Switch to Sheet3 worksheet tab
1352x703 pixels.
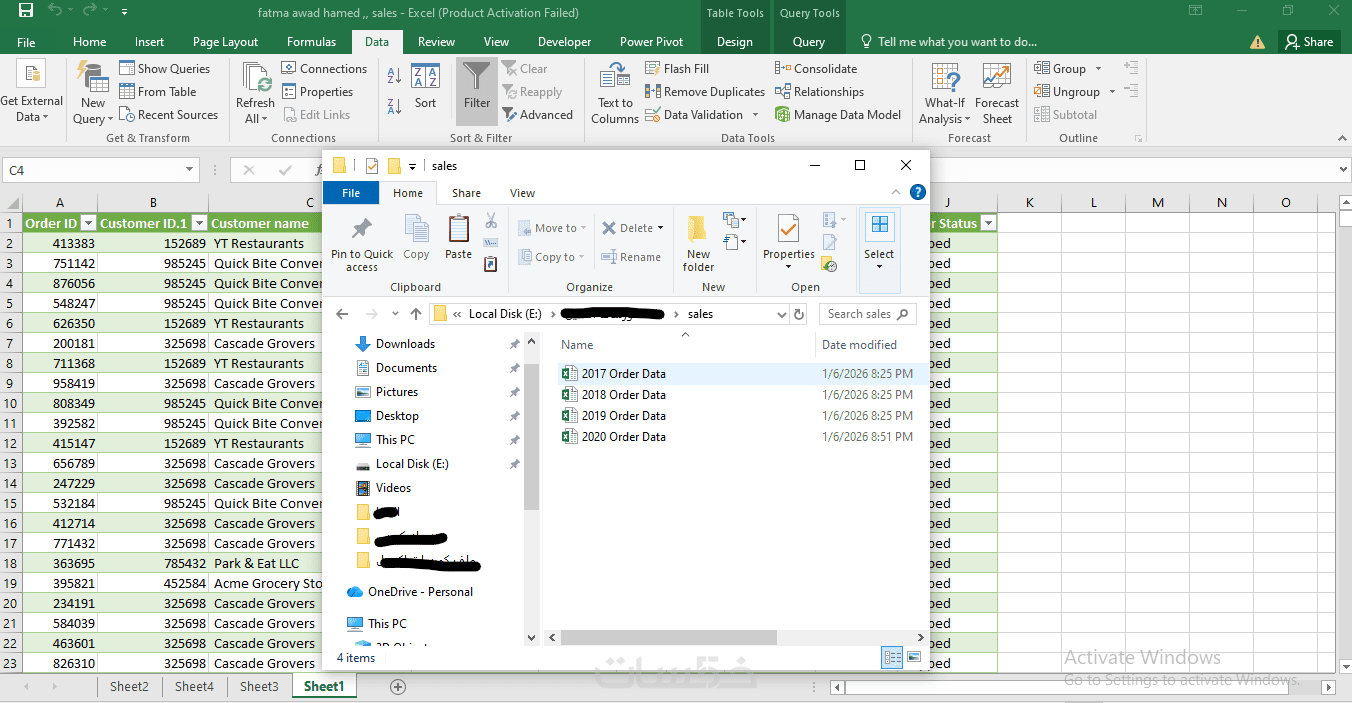(259, 686)
